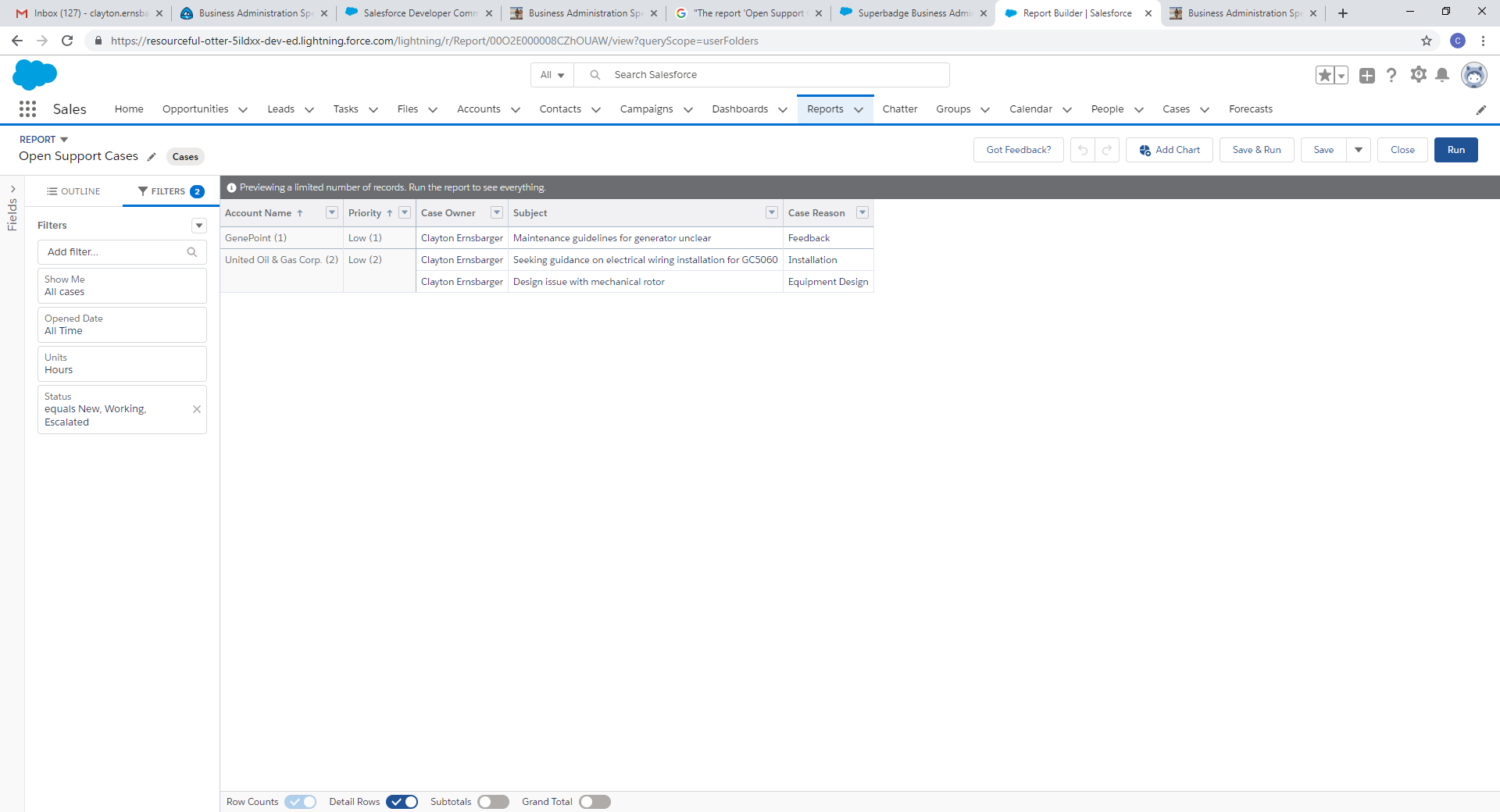Open the search scope All dropdown
1500x812 pixels.
click(552, 75)
